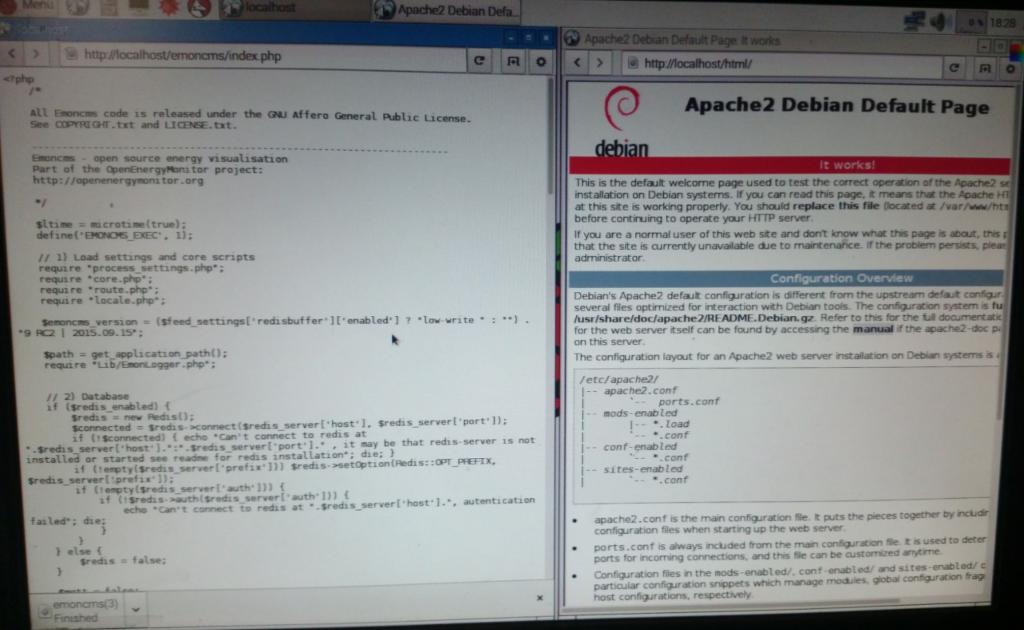Click the red Mathematica spiky icon in taskbar
The height and width of the screenshot is (630, 1024).
(169, 7)
